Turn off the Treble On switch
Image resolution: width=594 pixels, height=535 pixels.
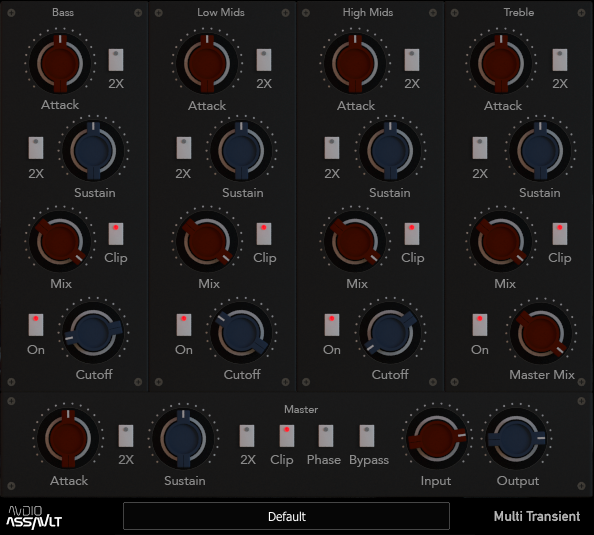click(x=480, y=325)
